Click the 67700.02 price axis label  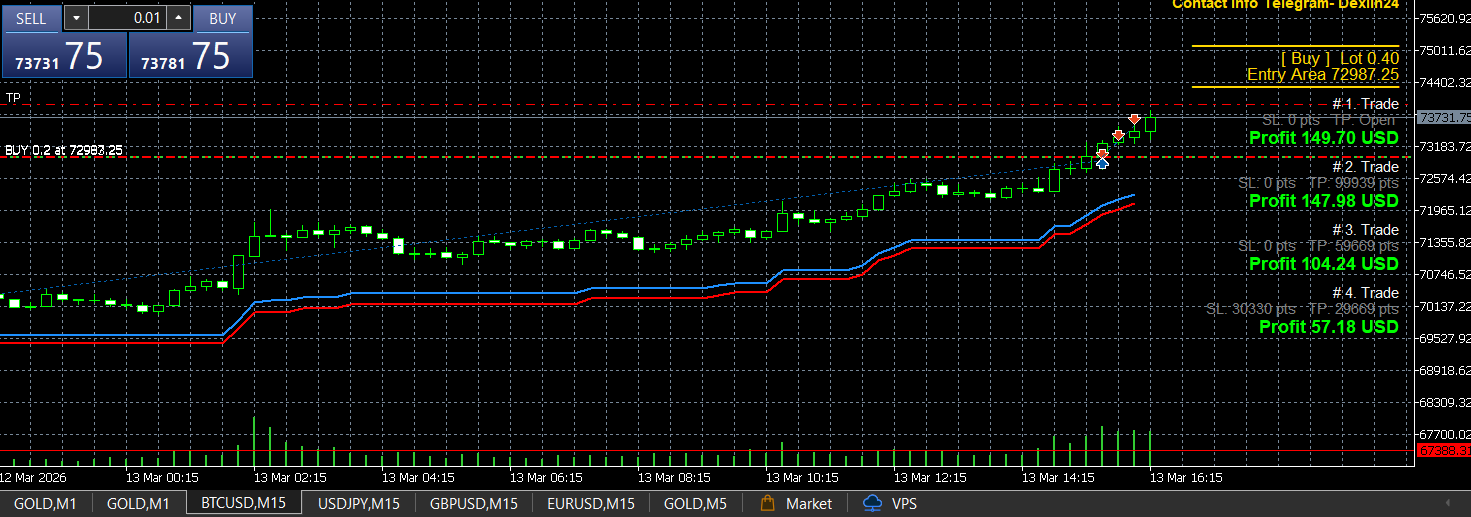click(1446, 434)
